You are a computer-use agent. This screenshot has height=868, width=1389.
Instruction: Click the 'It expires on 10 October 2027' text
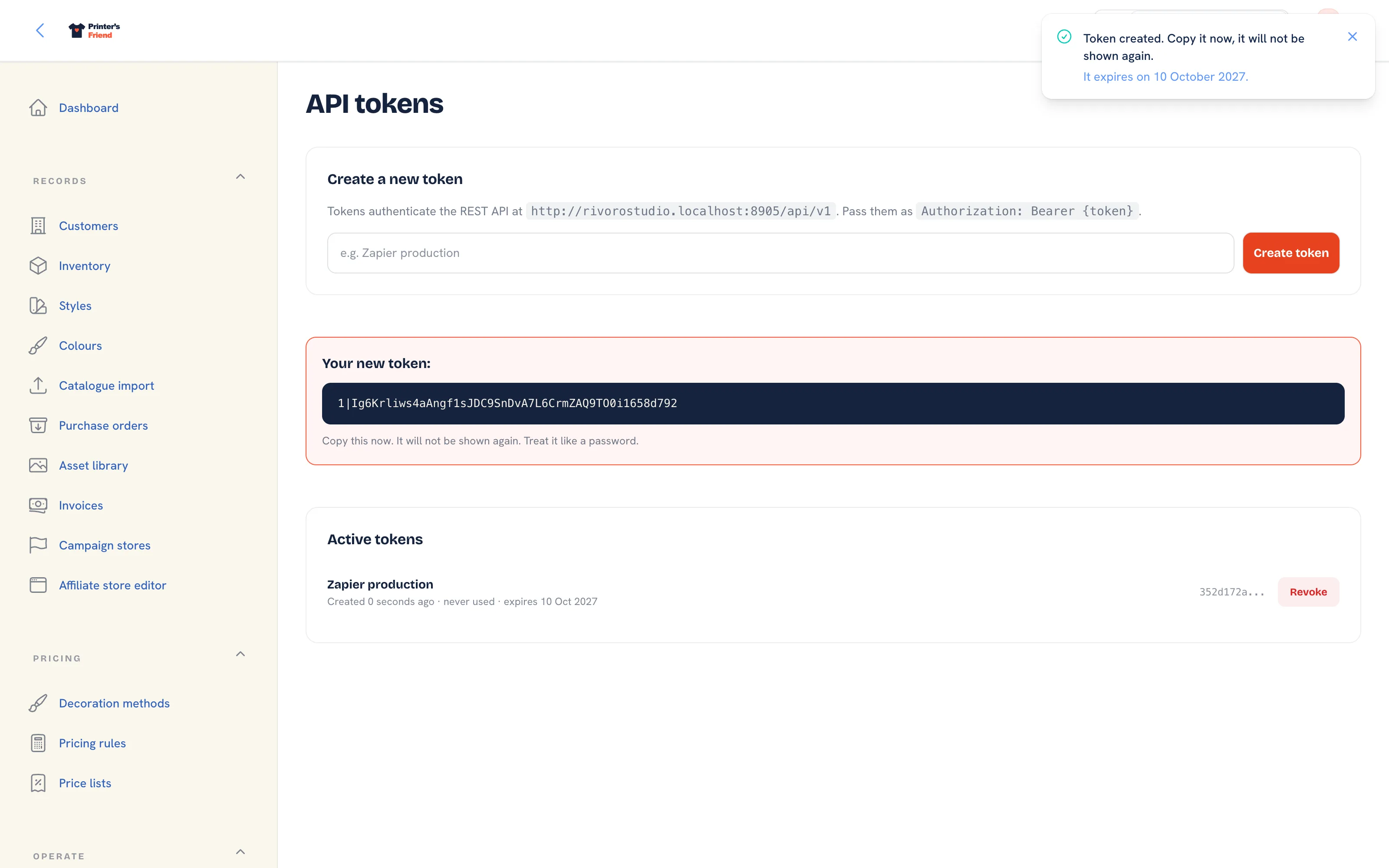click(1165, 77)
